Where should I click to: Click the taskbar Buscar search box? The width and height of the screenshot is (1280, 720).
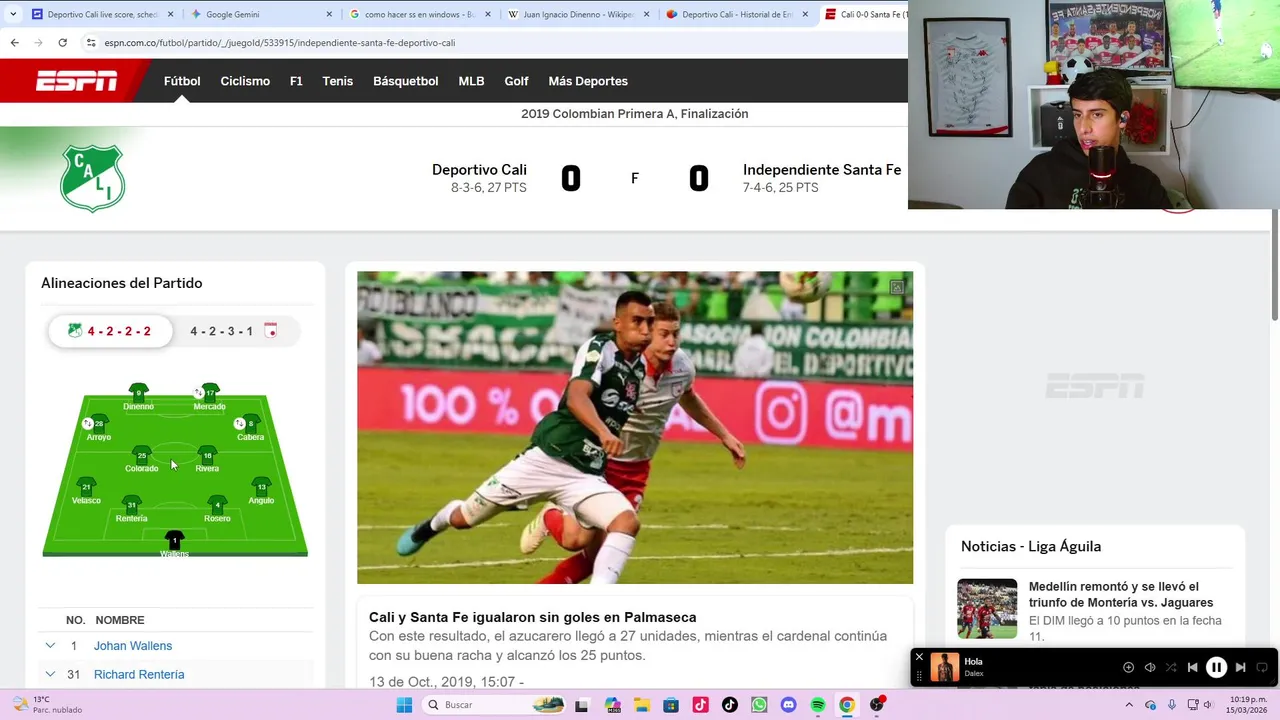(492, 705)
